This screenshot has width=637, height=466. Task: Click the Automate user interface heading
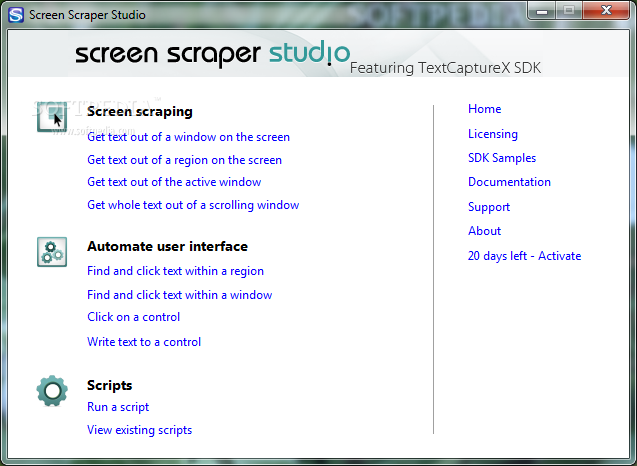coord(167,247)
